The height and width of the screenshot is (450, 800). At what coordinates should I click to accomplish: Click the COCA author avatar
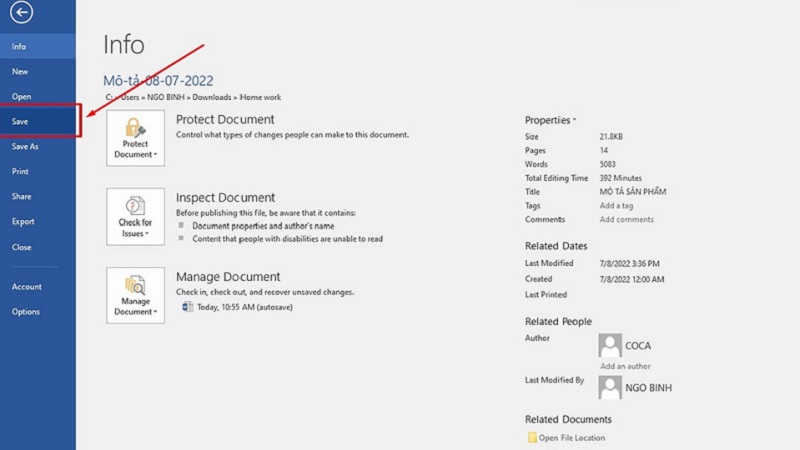coord(610,345)
